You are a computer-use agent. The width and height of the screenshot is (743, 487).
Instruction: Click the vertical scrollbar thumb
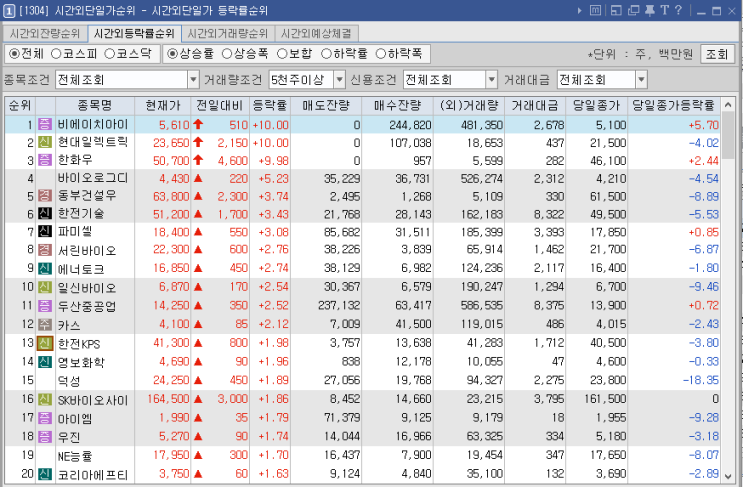[728, 135]
